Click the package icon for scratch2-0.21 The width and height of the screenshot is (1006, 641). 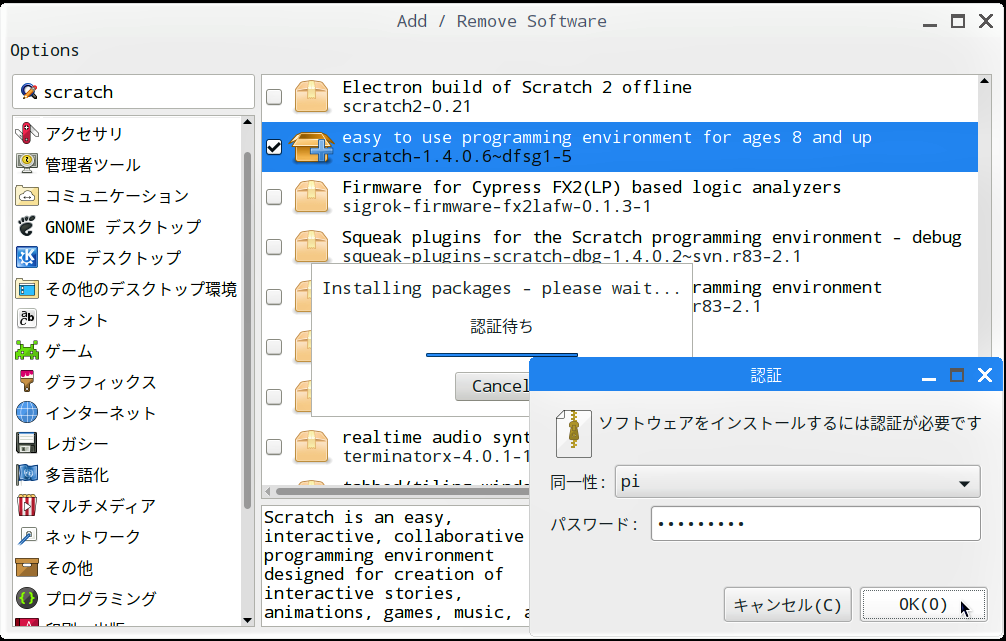(x=312, y=96)
